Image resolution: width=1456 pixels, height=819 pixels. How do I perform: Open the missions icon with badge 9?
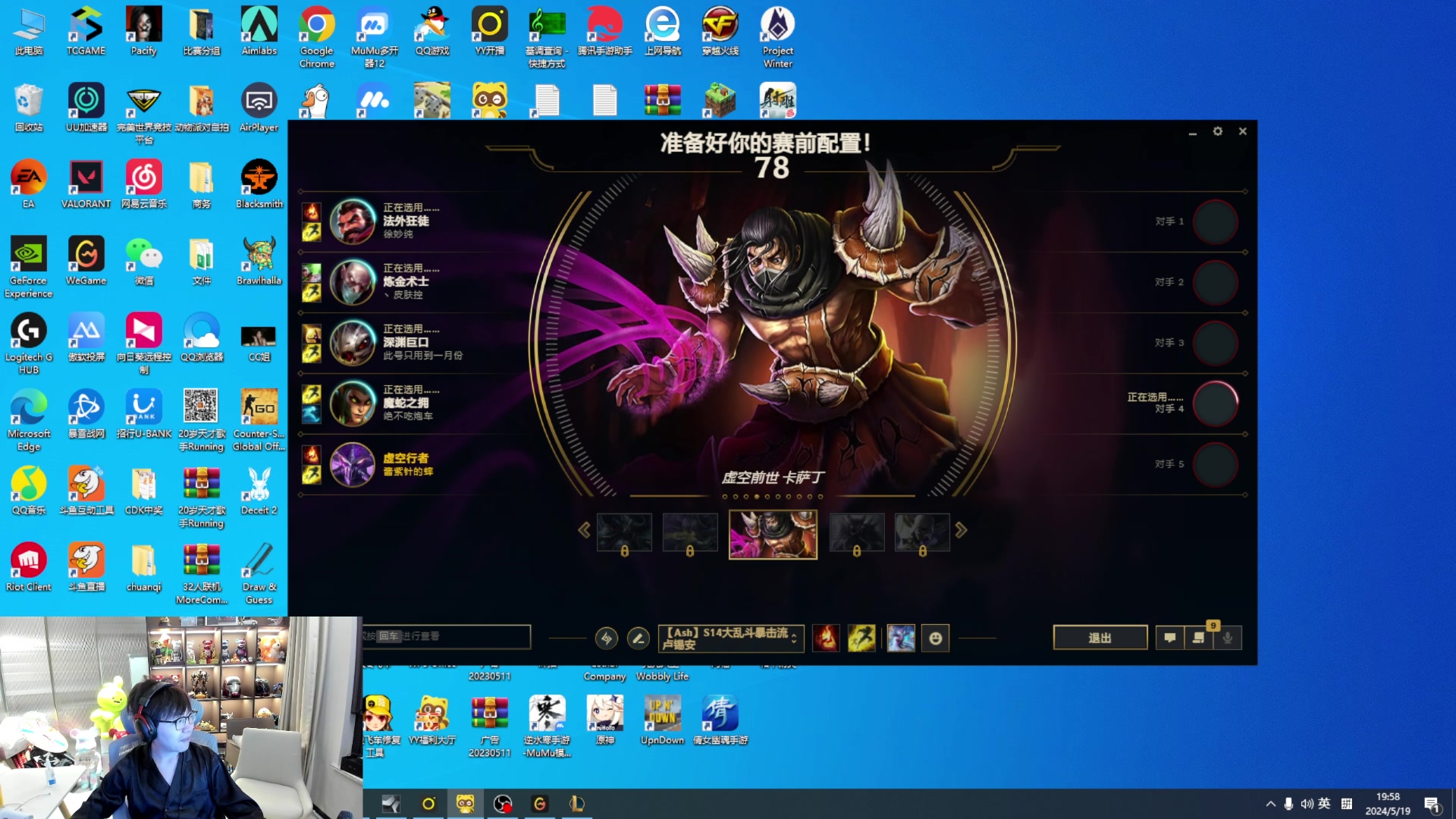coord(1199,638)
